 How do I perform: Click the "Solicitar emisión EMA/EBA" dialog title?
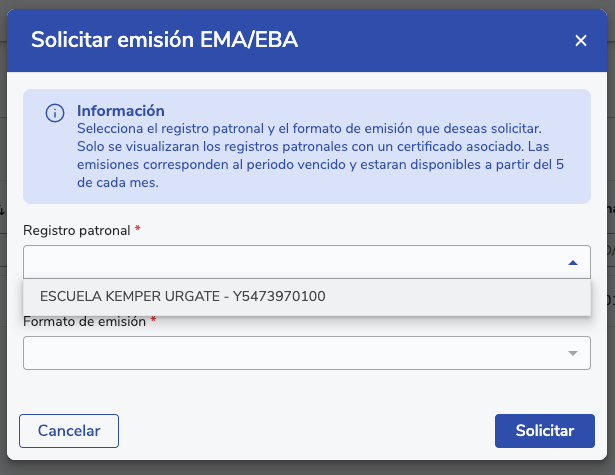165,41
